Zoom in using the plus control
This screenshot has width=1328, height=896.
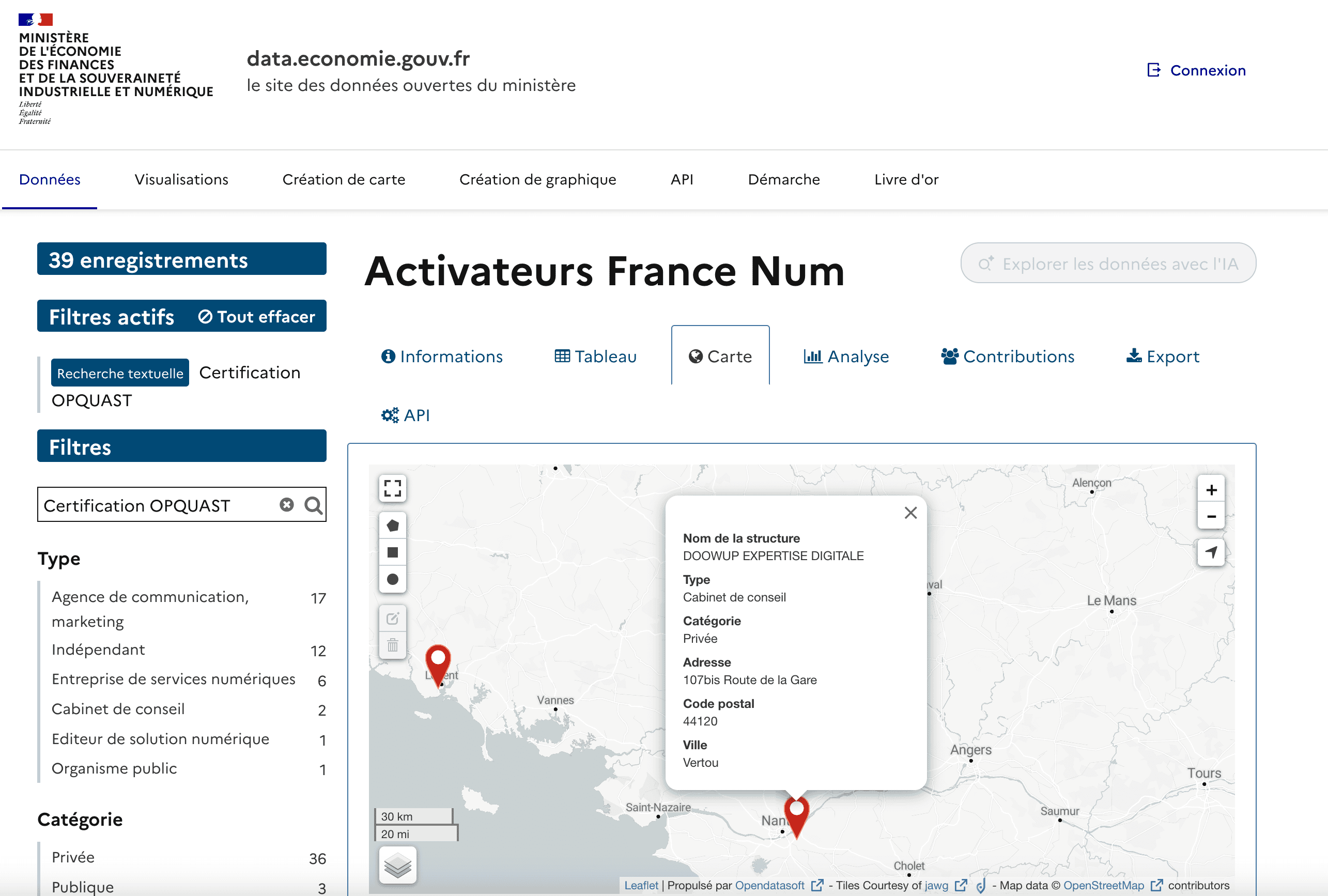click(x=1211, y=489)
